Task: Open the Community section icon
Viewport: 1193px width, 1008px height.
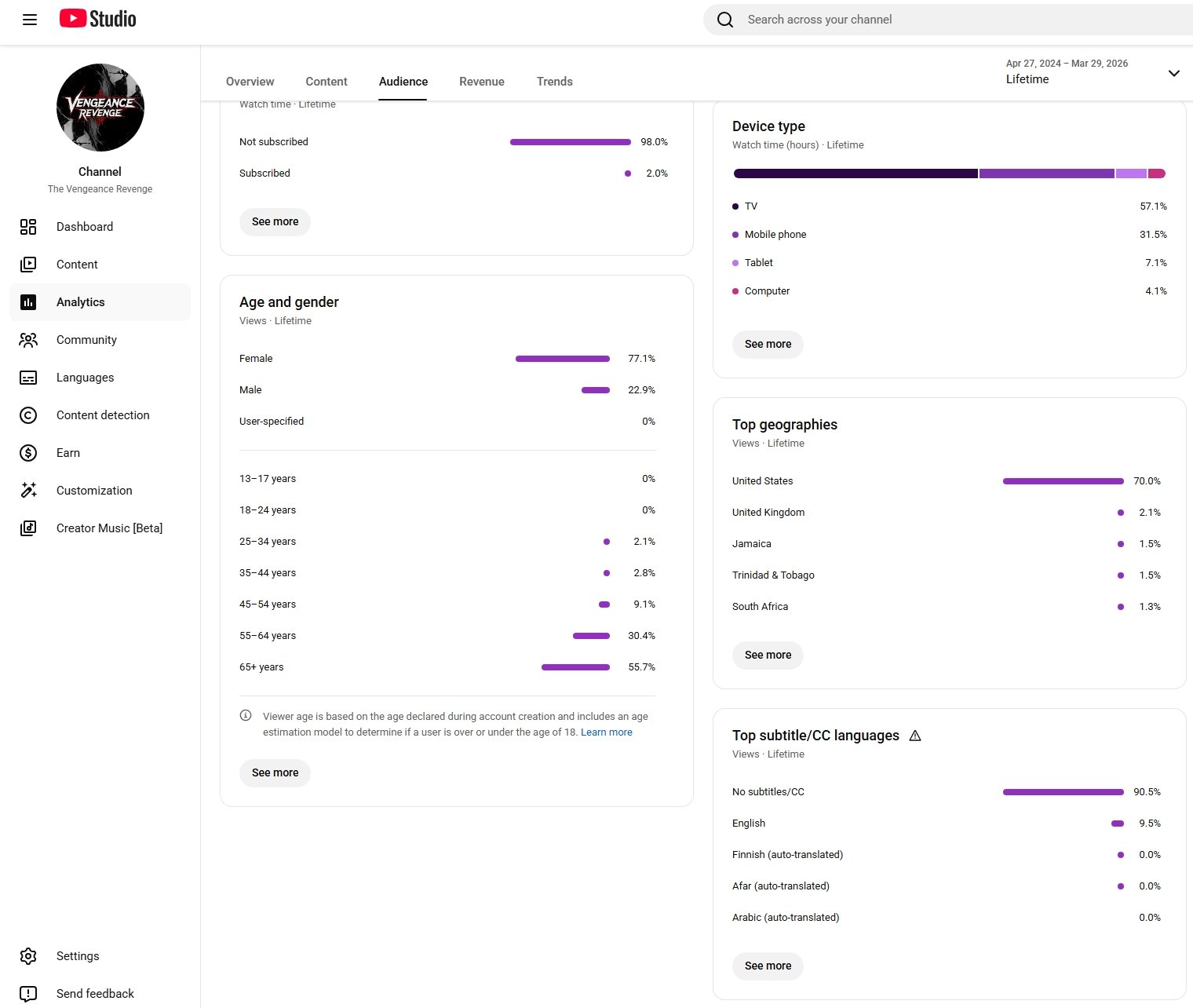Action: pyautogui.click(x=28, y=340)
